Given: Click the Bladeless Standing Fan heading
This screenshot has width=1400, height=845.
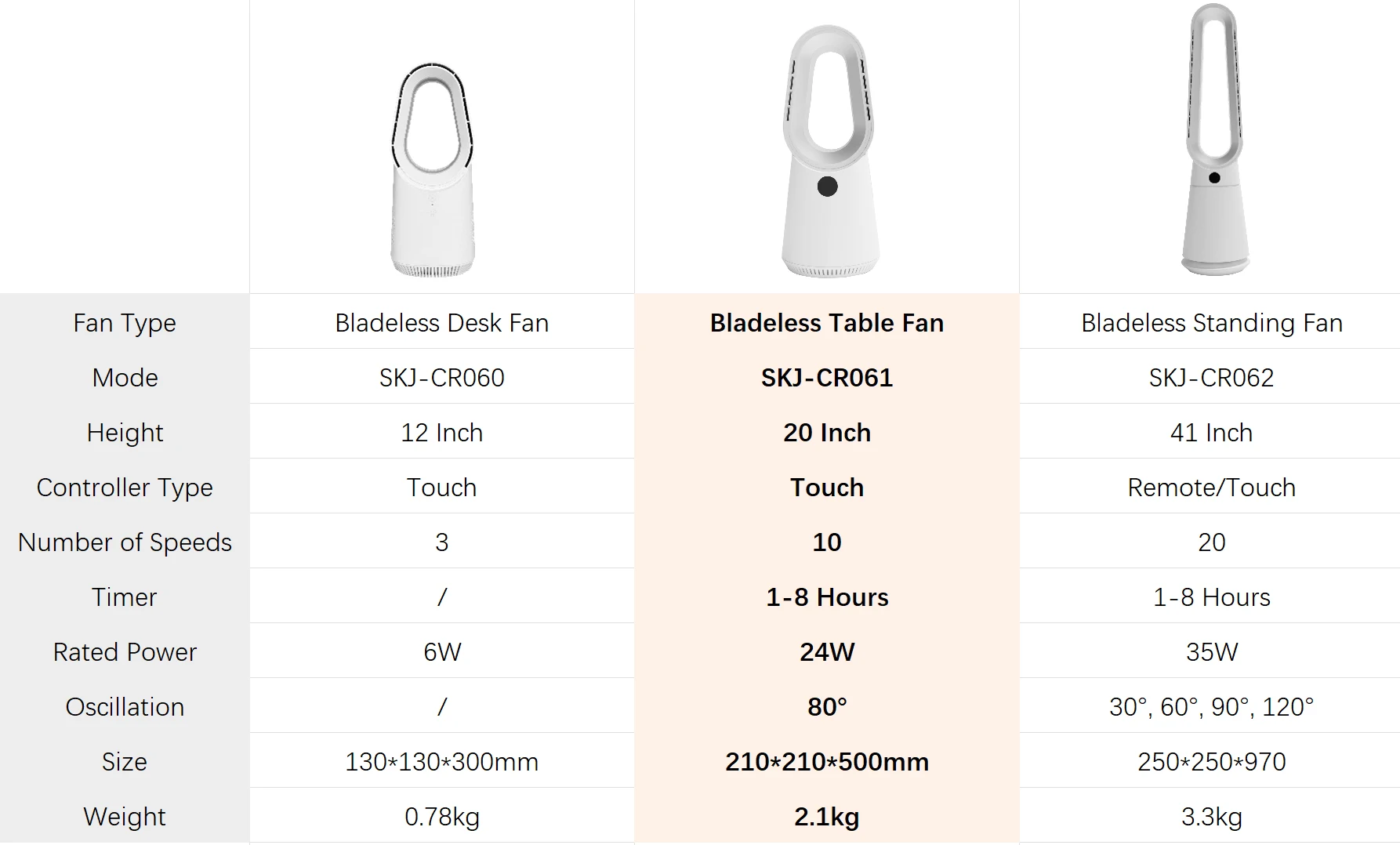Looking at the screenshot, I should (x=1211, y=323).
